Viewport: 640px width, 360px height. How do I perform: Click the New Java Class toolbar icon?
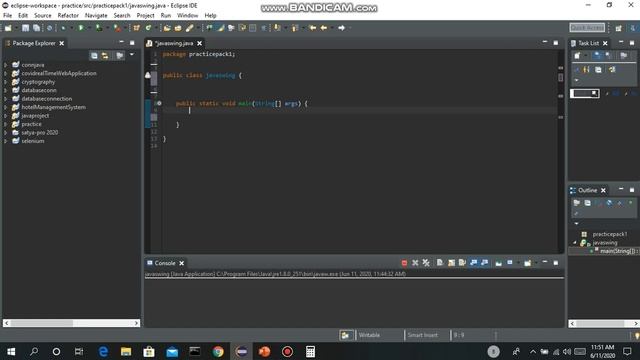click(148, 28)
